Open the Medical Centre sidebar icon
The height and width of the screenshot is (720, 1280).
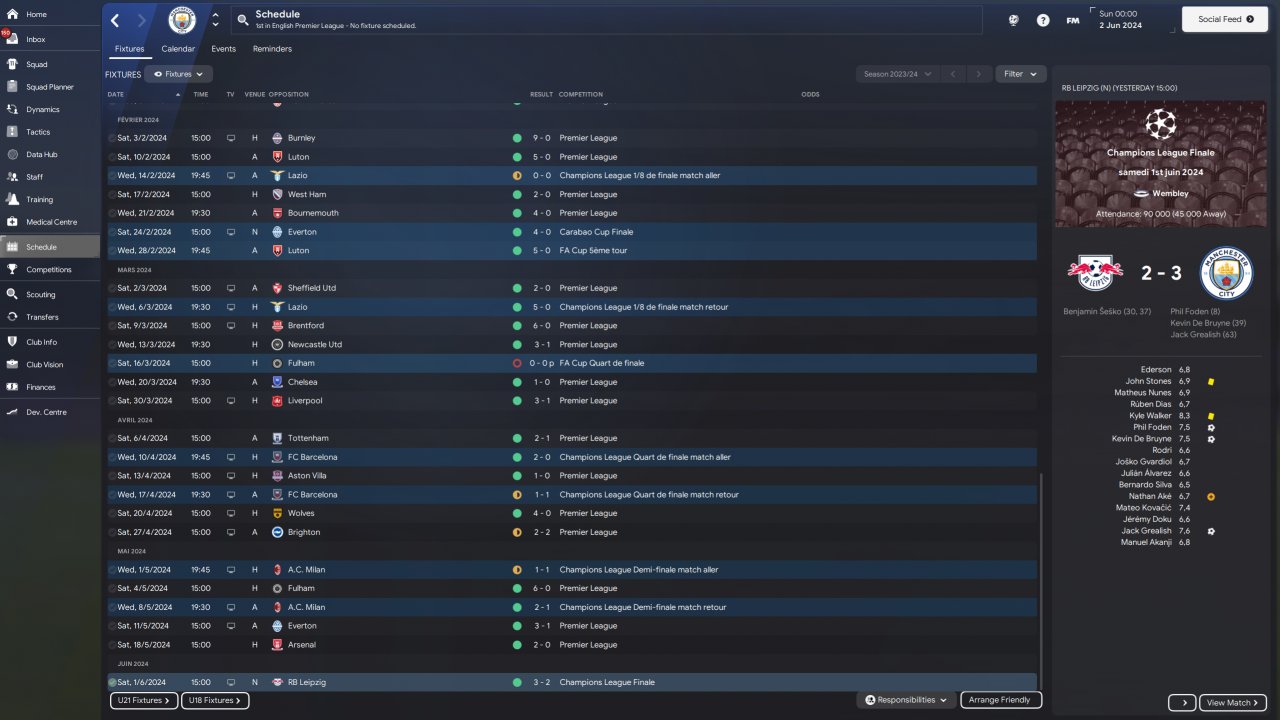(12, 222)
